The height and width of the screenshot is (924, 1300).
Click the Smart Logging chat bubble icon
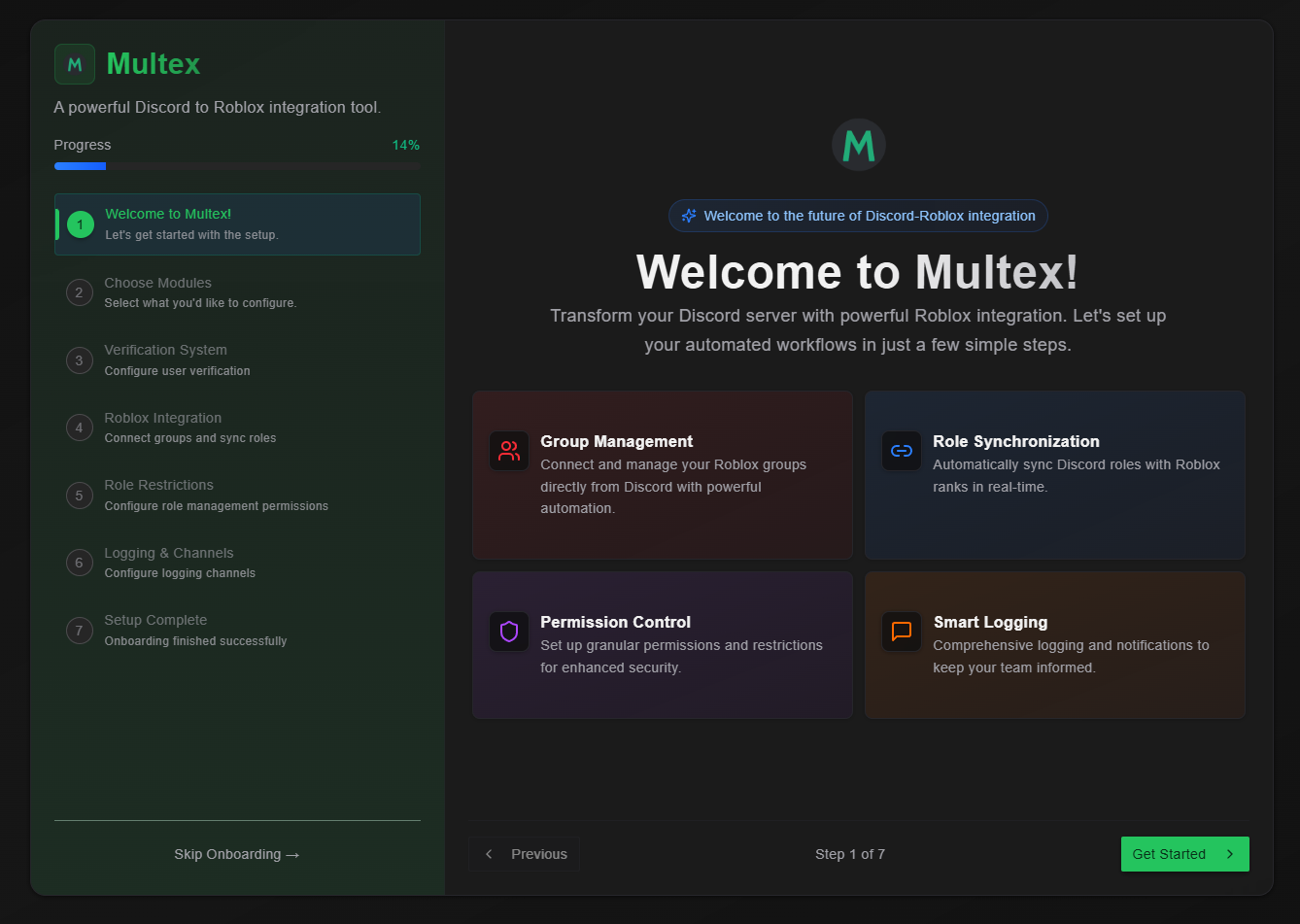(902, 632)
